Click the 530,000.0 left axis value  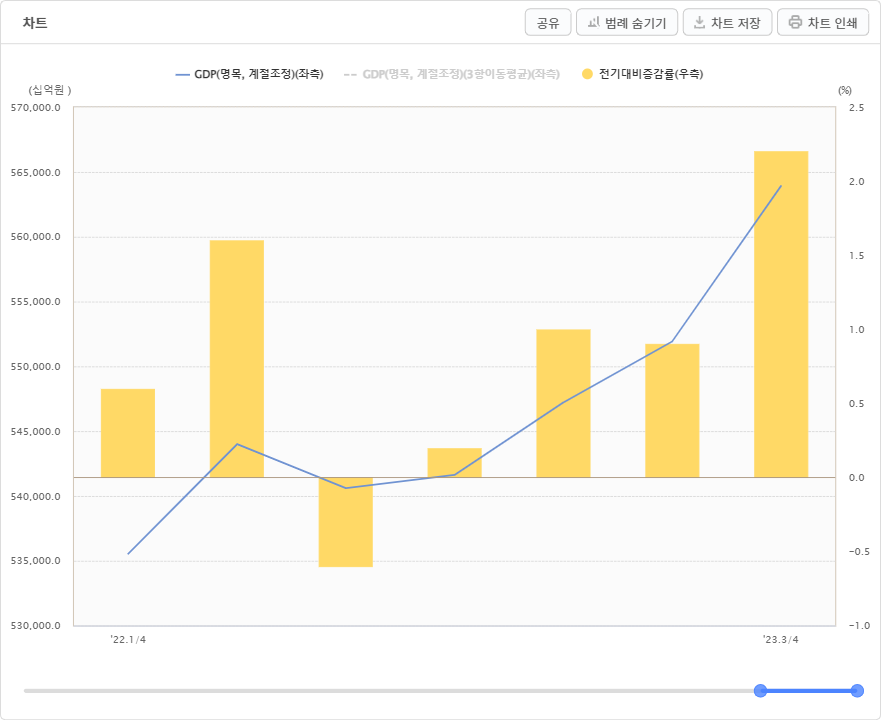(x=35, y=626)
